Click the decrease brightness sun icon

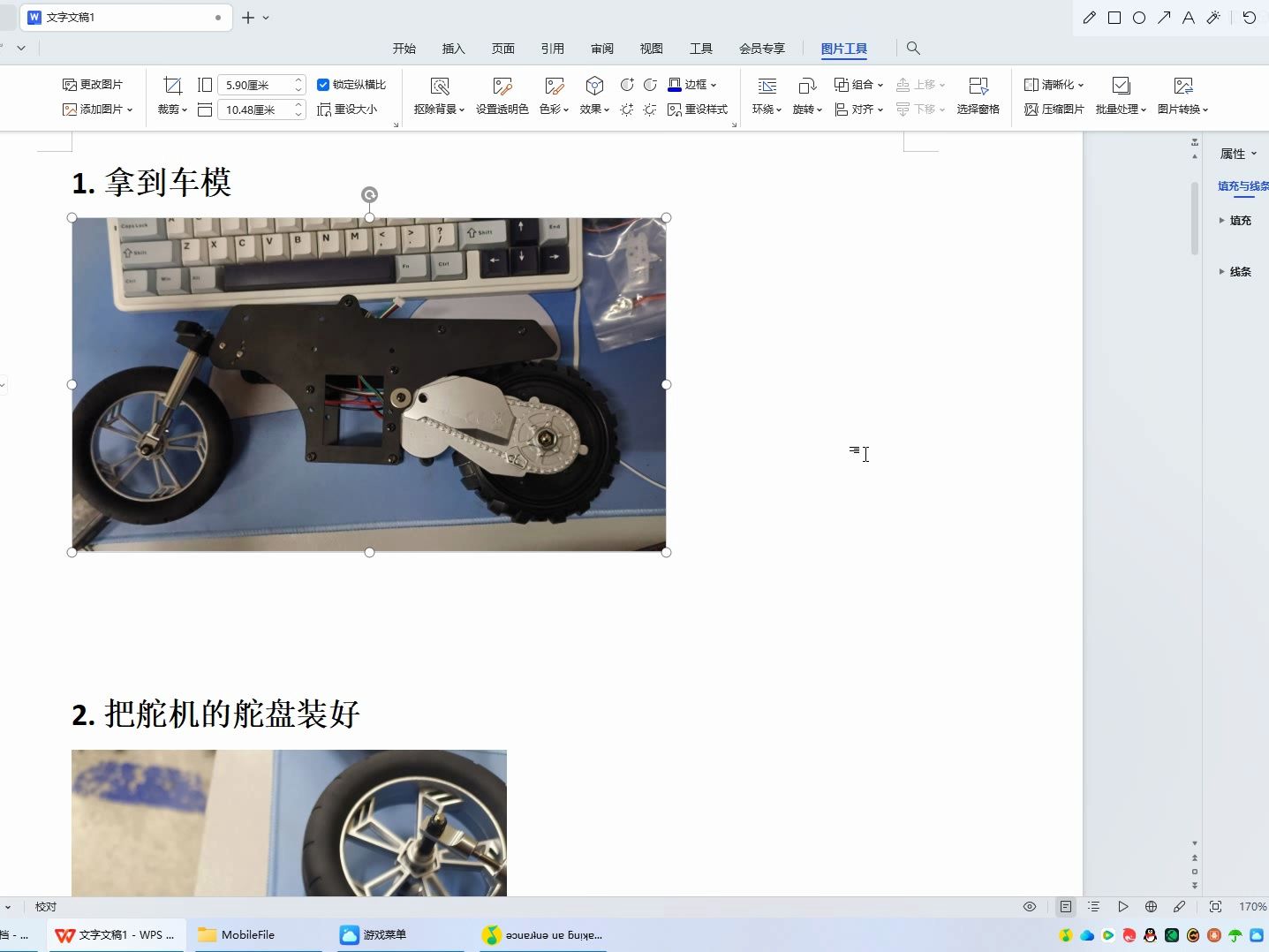click(x=650, y=110)
